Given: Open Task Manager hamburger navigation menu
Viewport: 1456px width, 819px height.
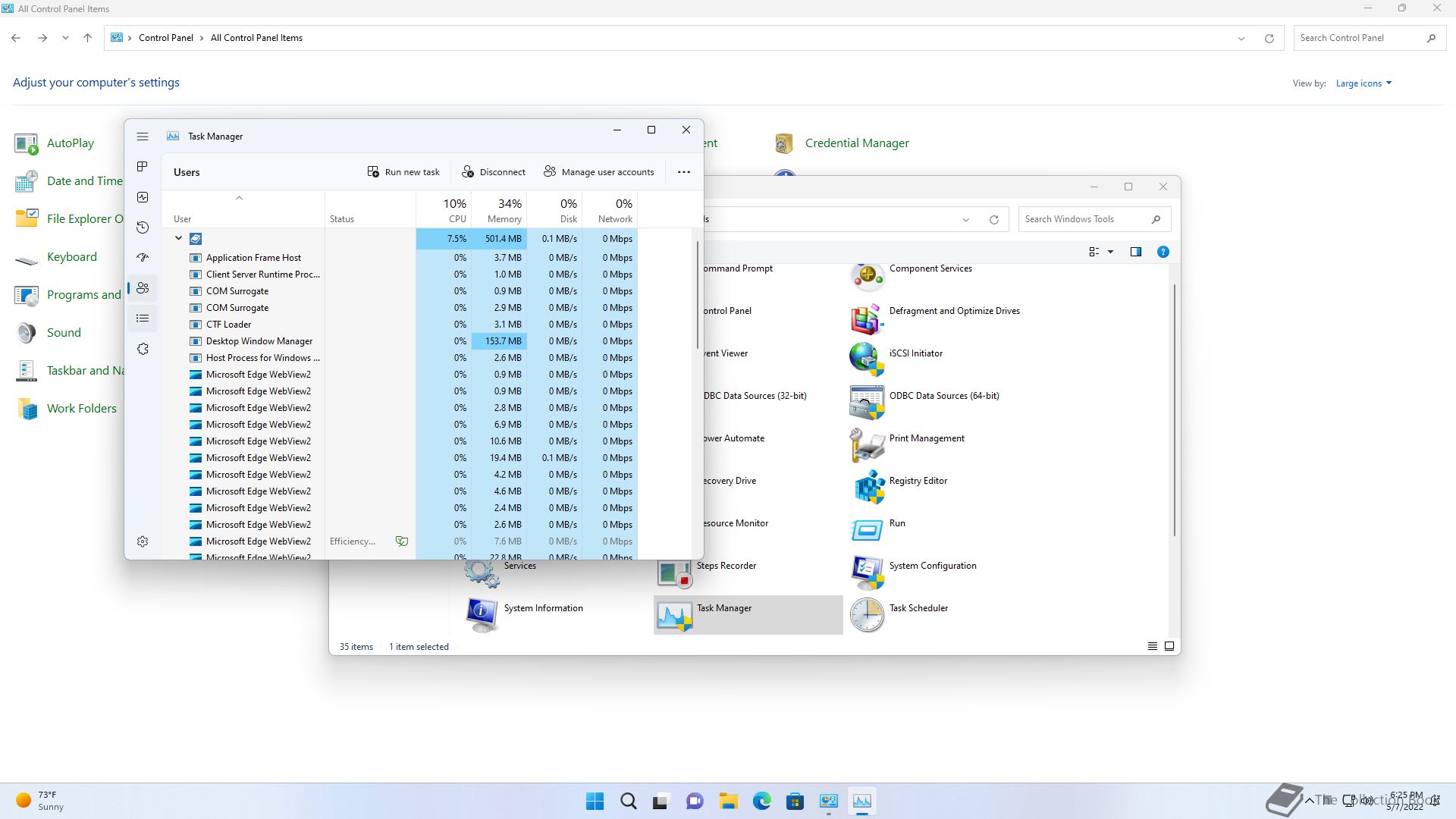Looking at the screenshot, I should pos(143,136).
